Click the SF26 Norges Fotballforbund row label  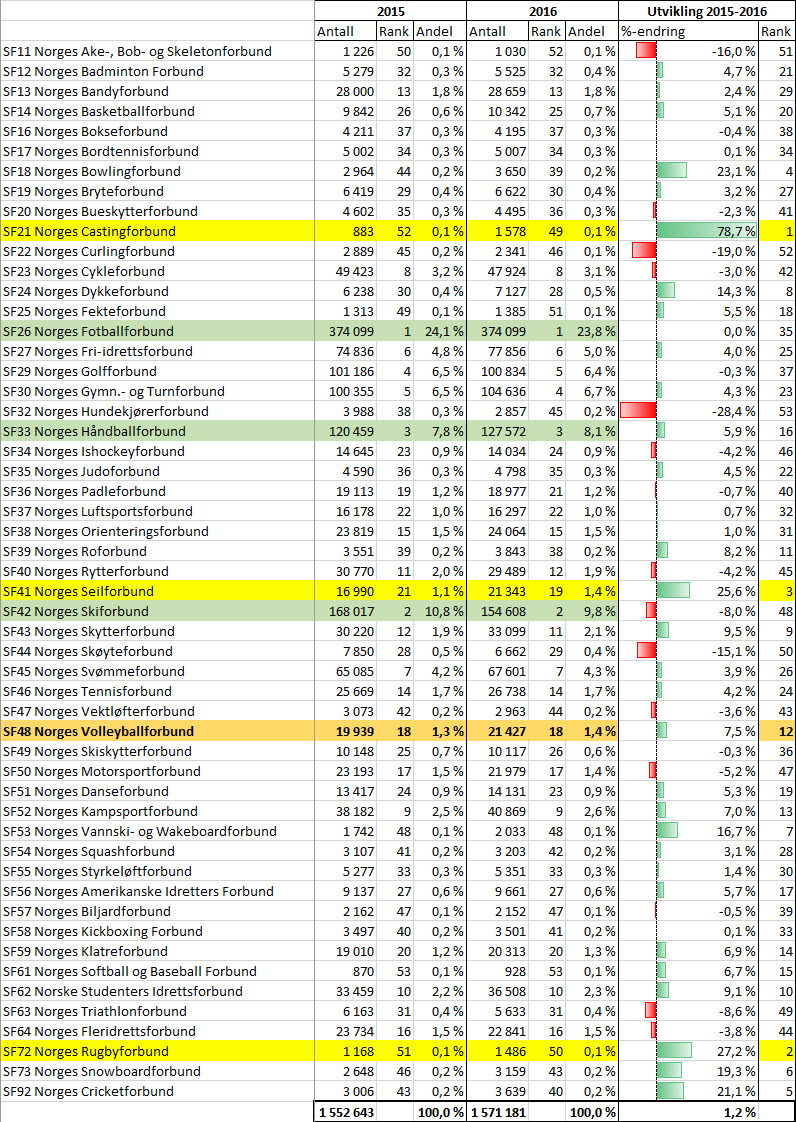click(x=88, y=331)
